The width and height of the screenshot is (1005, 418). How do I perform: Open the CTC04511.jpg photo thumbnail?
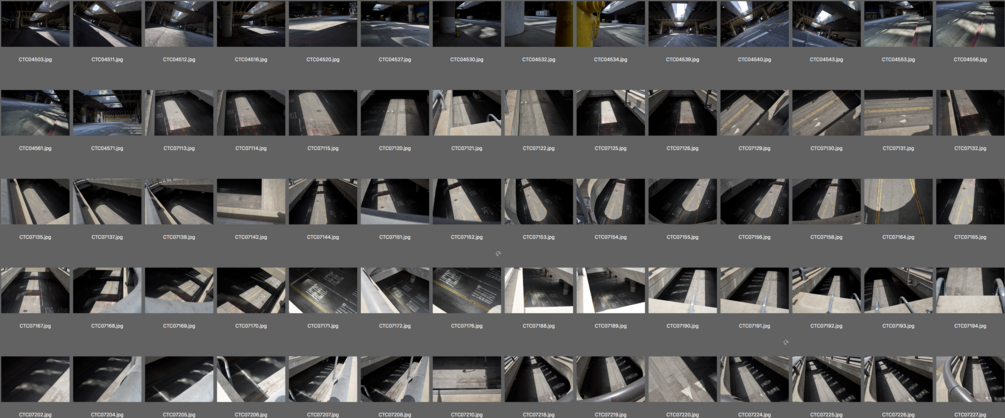(107, 24)
